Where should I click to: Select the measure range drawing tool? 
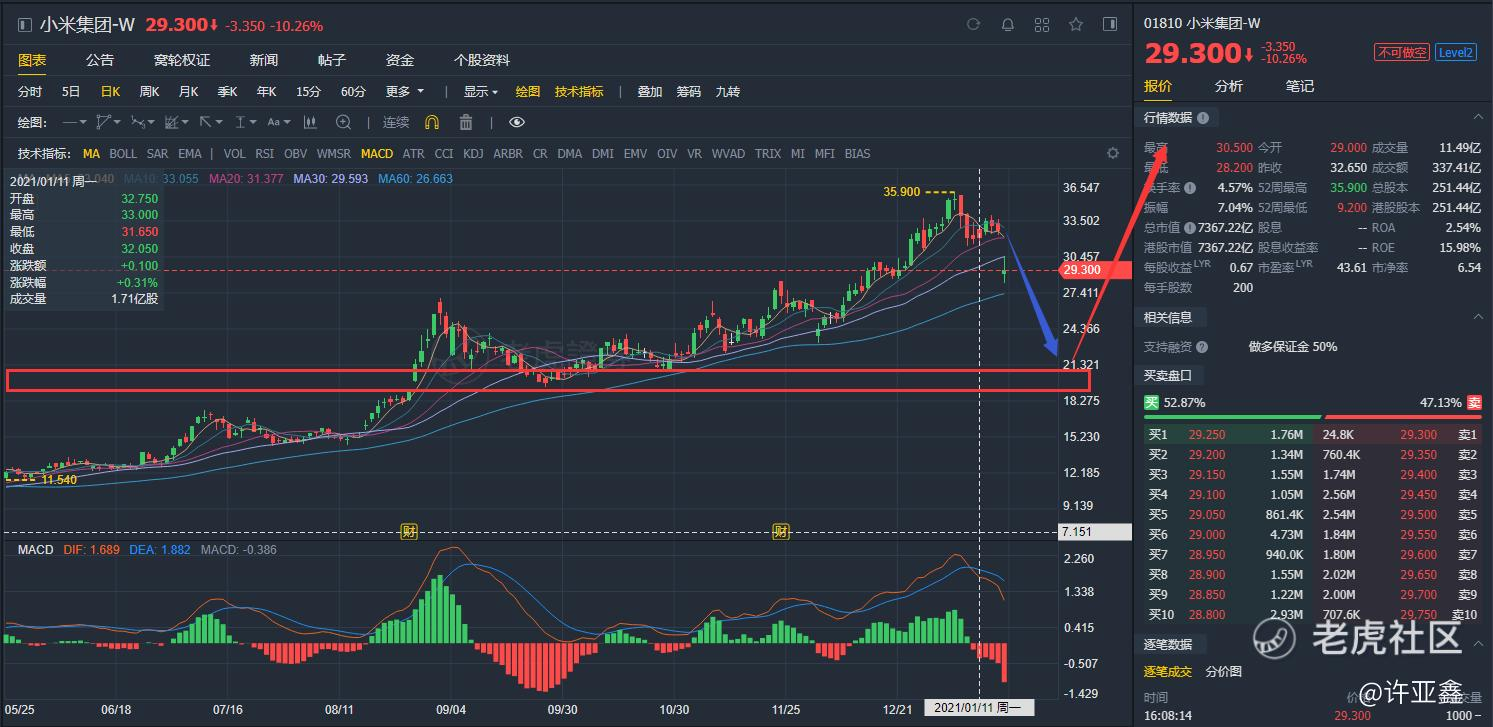[240, 122]
